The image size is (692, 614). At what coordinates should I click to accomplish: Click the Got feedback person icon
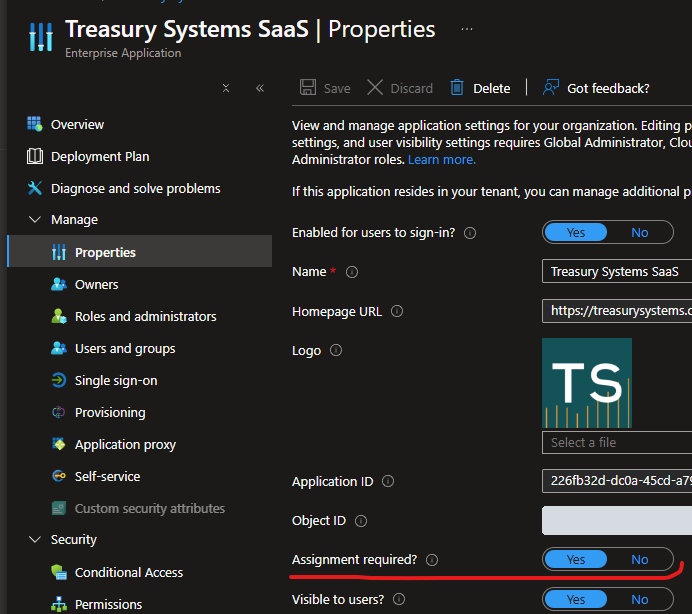click(551, 87)
